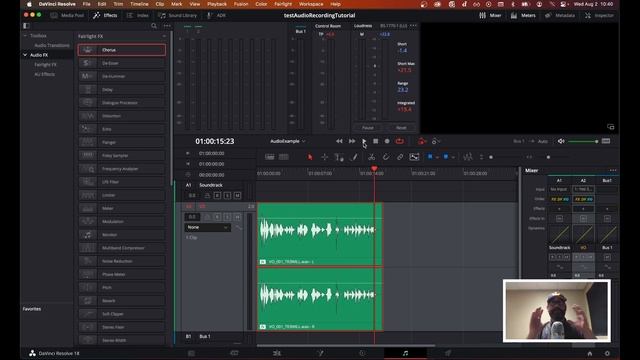Open the Mixer panel three-dot options menu
Viewport: 640px width, 360px height.
click(x=613, y=170)
